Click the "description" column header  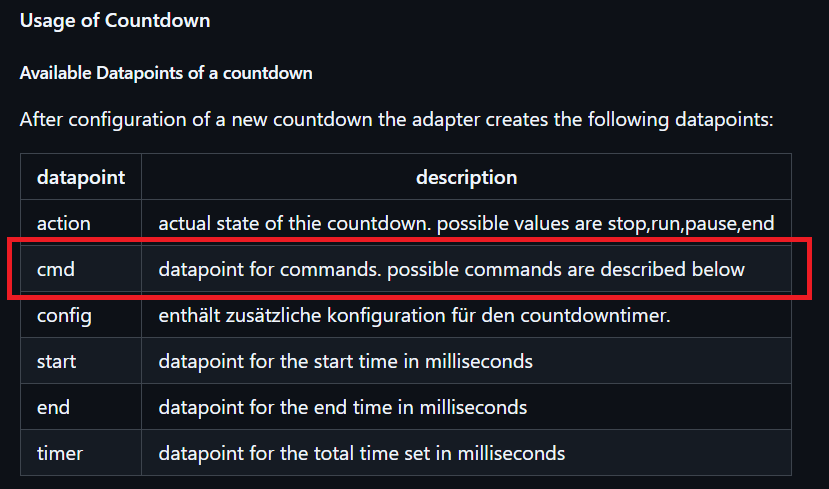coord(466,178)
